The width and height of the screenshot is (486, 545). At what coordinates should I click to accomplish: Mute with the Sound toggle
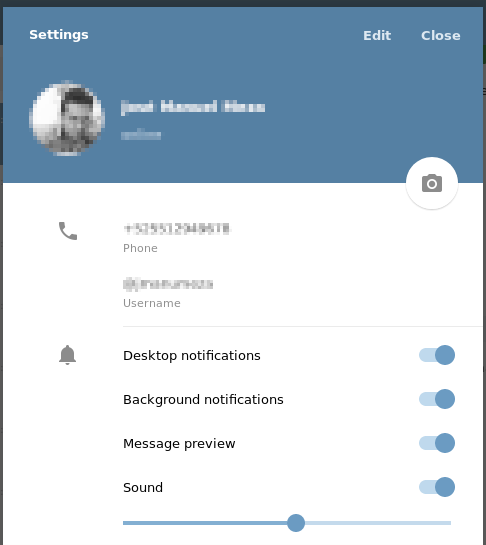coord(437,487)
